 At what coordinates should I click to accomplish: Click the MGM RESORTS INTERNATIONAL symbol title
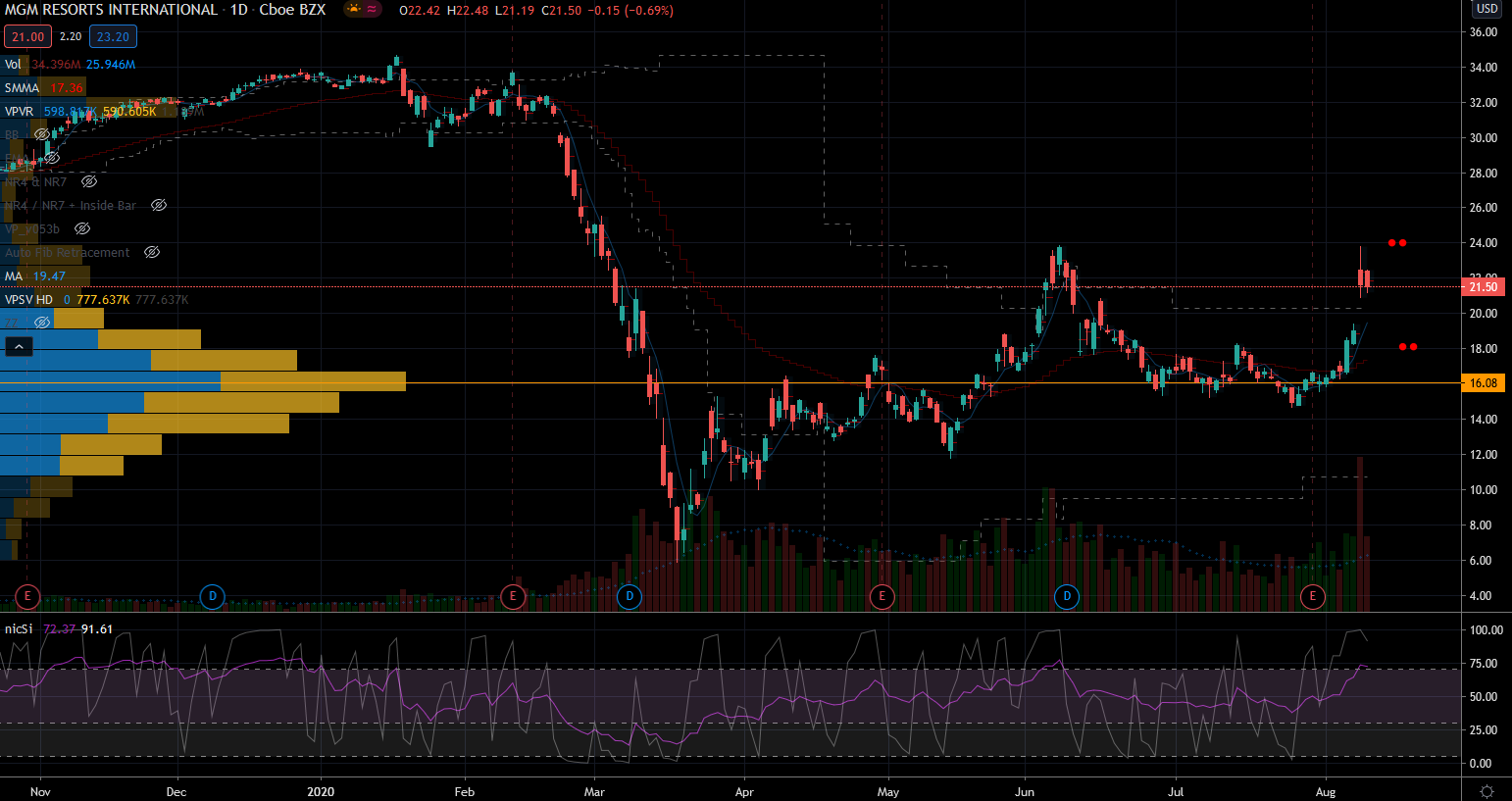pyautogui.click(x=111, y=10)
